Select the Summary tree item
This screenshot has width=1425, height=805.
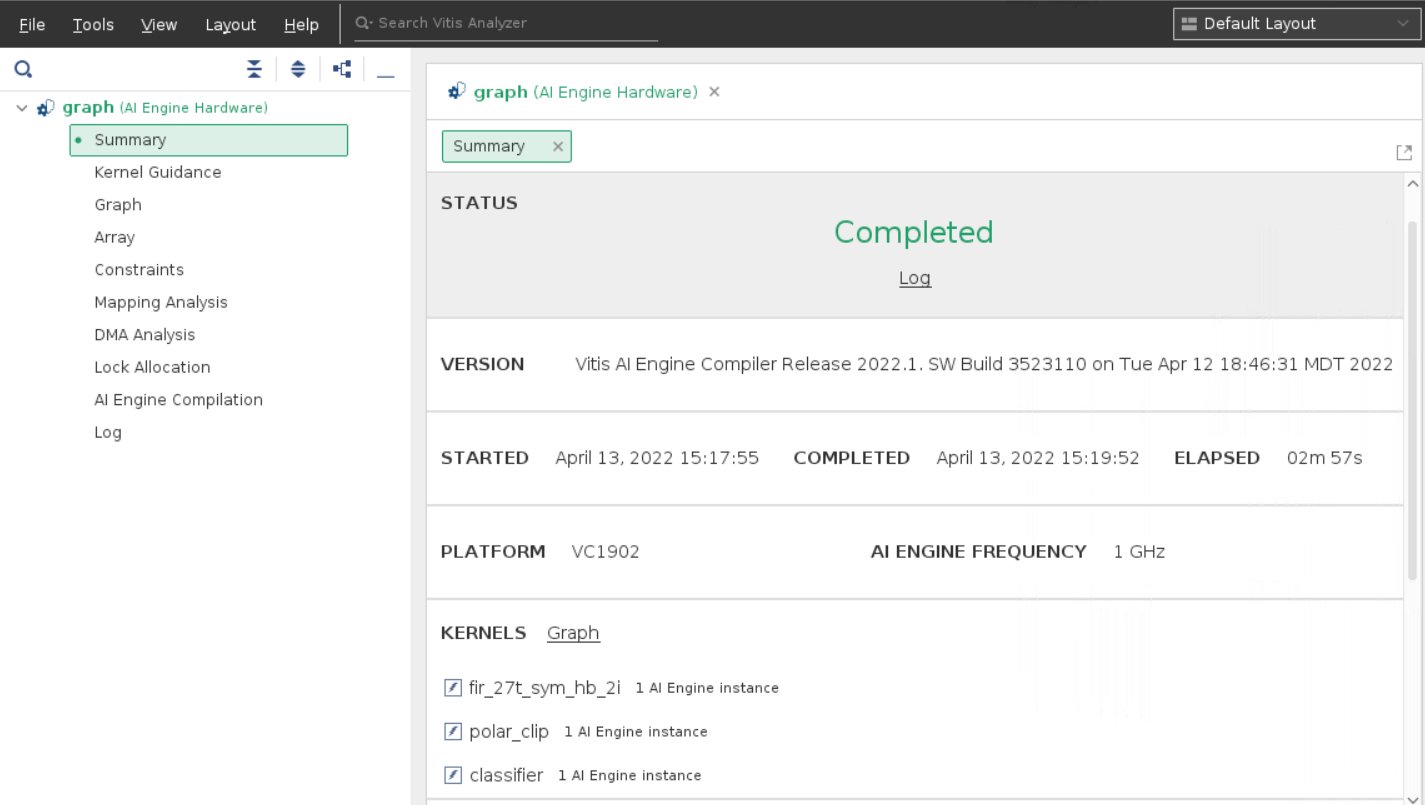129,140
